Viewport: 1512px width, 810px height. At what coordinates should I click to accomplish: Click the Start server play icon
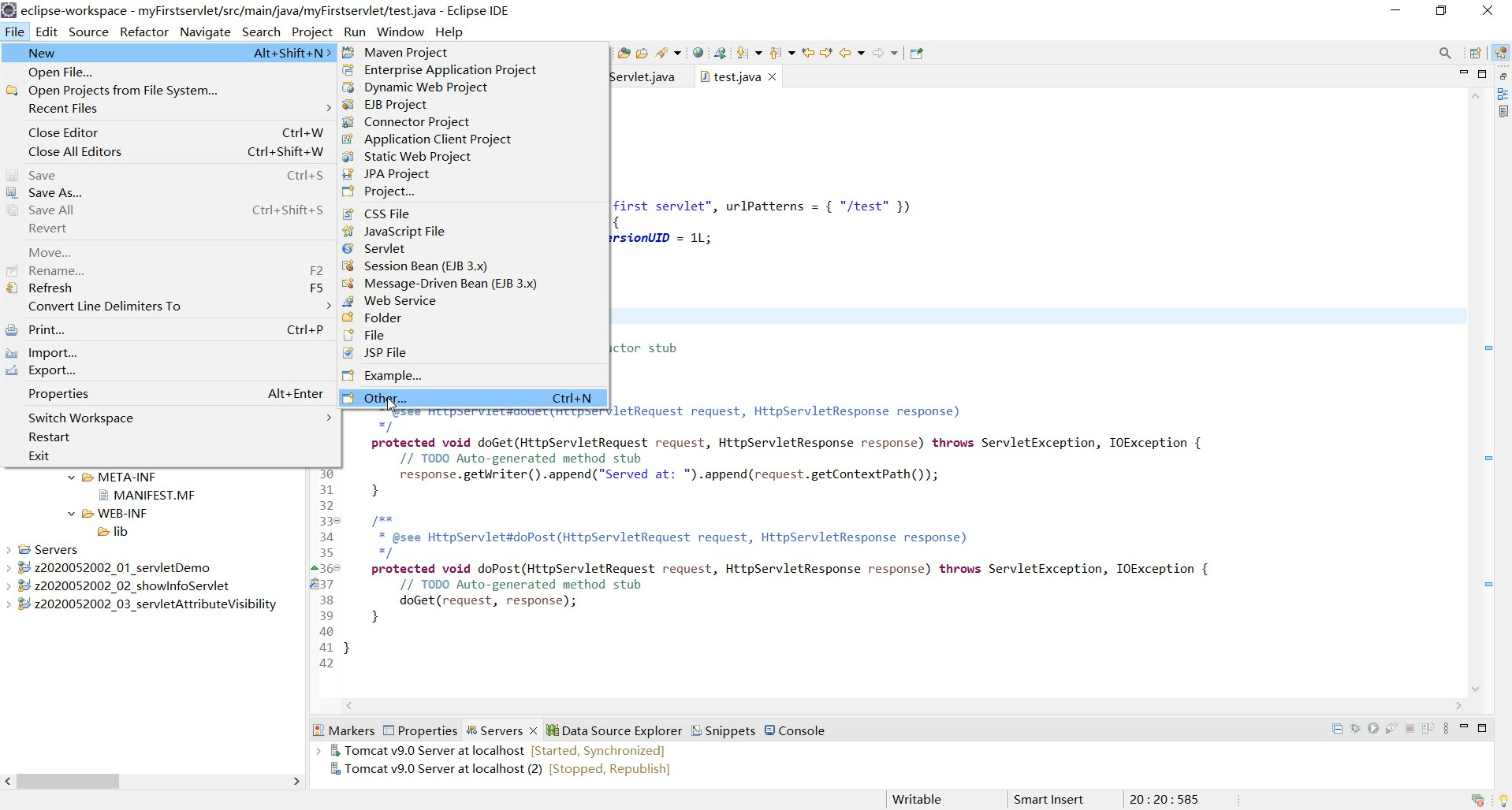tap(1373, 729)
